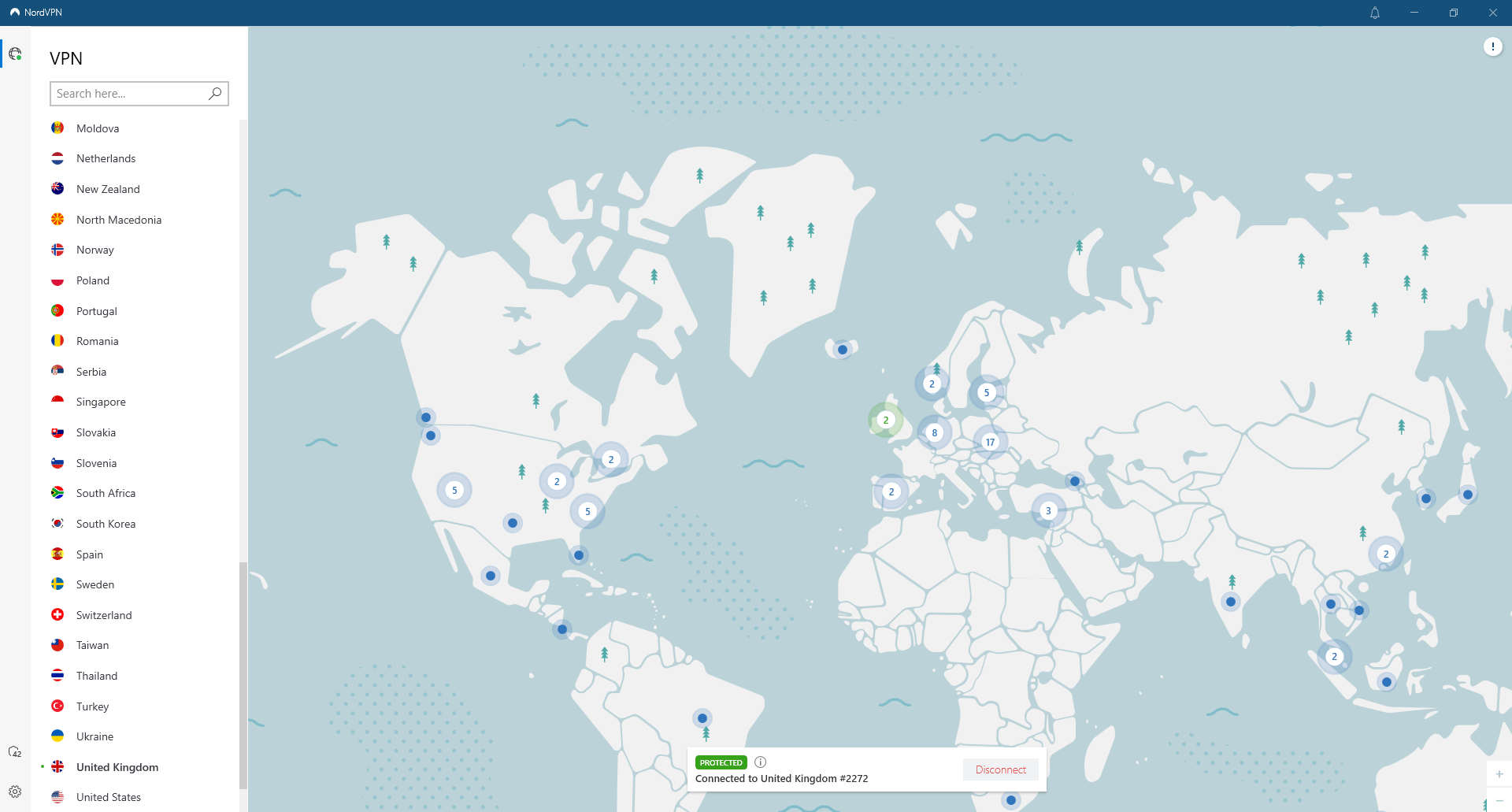Click the map cluster labeled 8
The height and width of the screenshot is (812, 1512).
[935, 432]
